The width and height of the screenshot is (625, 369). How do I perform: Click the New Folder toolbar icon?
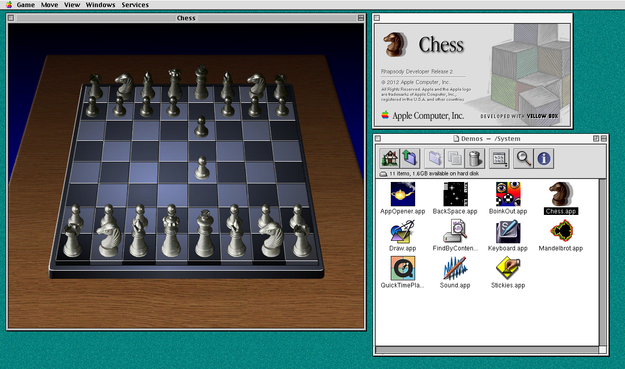coord(434,158)
